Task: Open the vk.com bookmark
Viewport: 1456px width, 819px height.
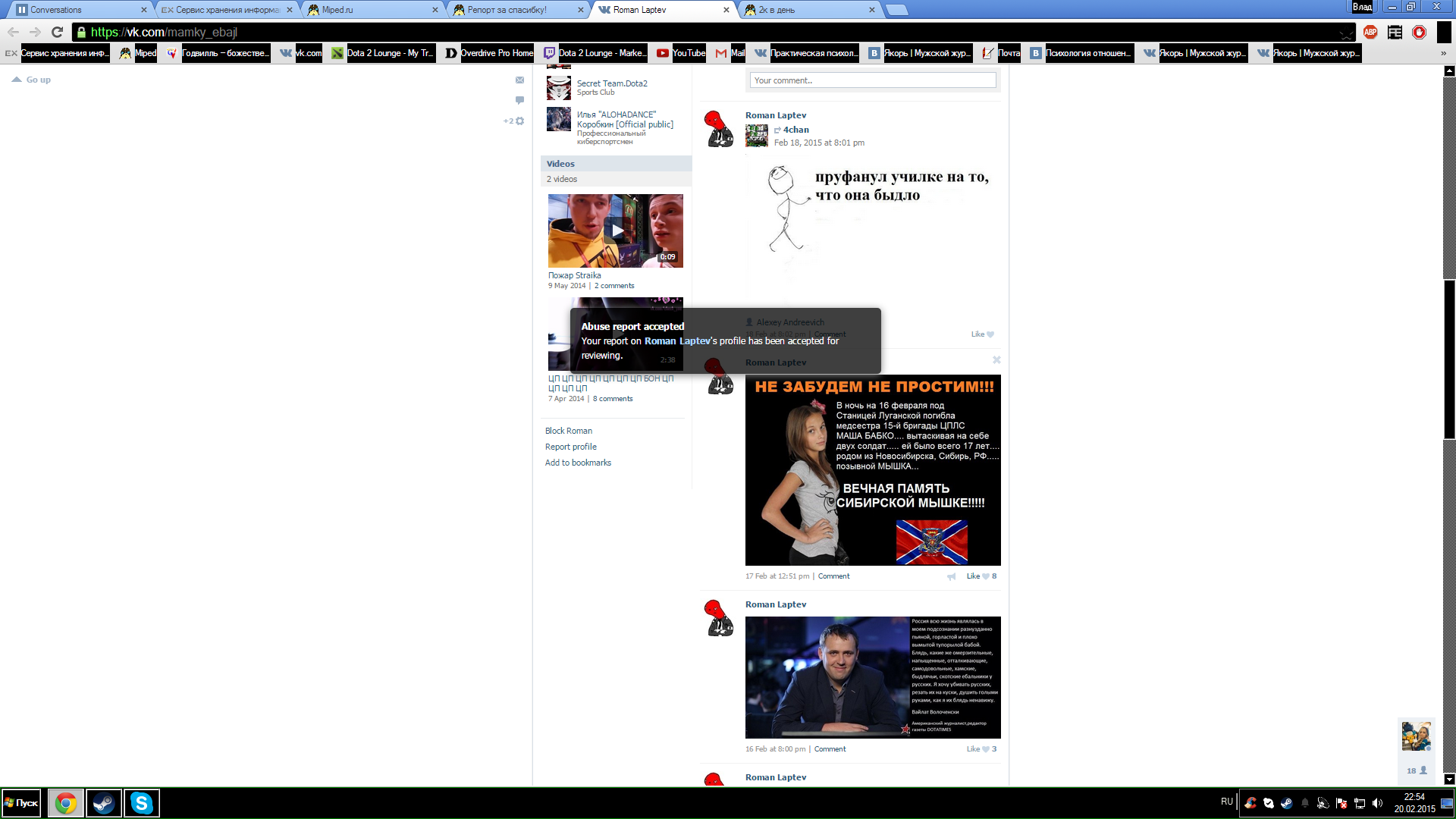Action: coord(301,53)
